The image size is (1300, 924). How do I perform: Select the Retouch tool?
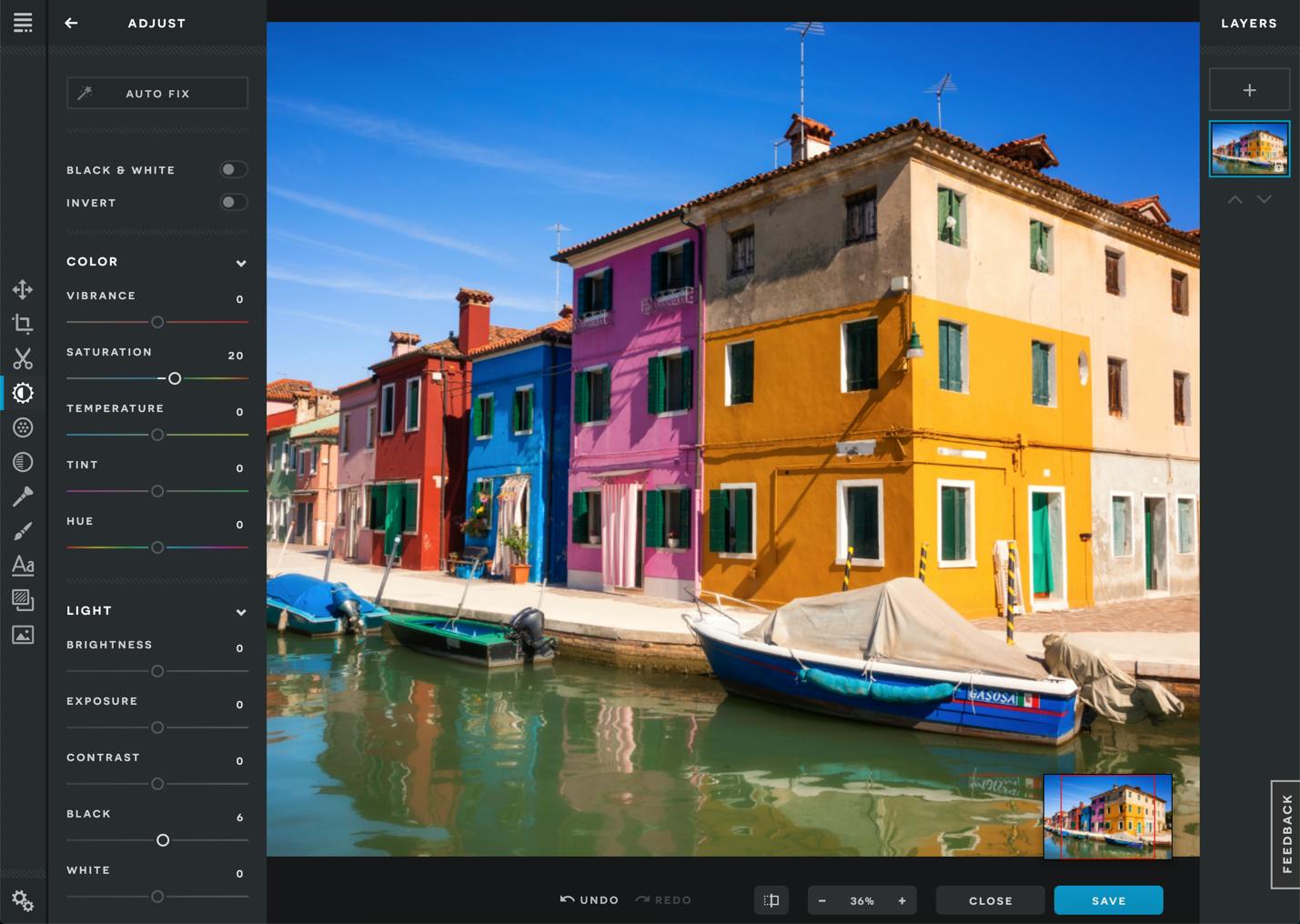23,496
